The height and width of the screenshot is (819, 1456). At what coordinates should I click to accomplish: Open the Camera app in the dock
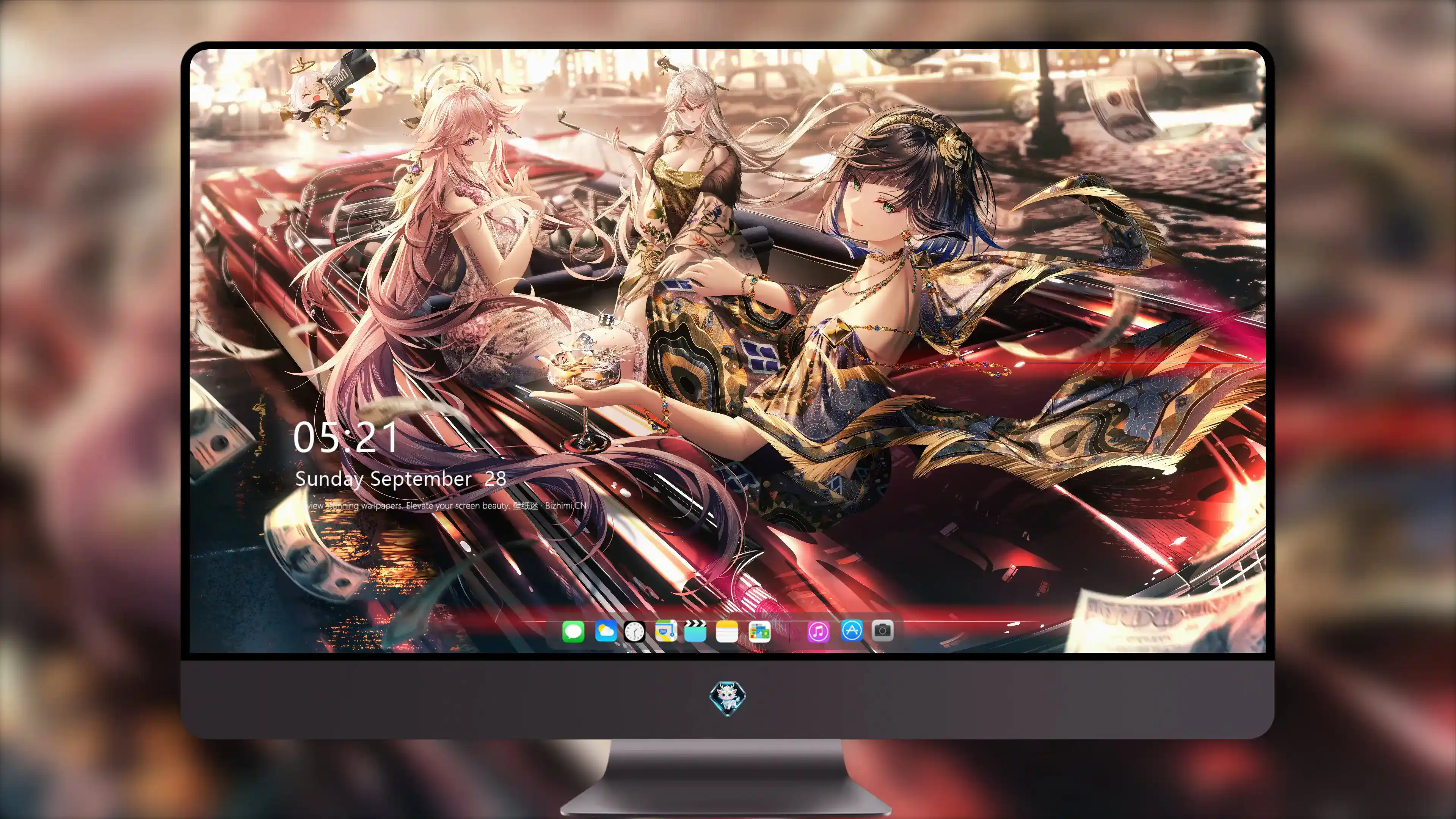pos(883,631)
